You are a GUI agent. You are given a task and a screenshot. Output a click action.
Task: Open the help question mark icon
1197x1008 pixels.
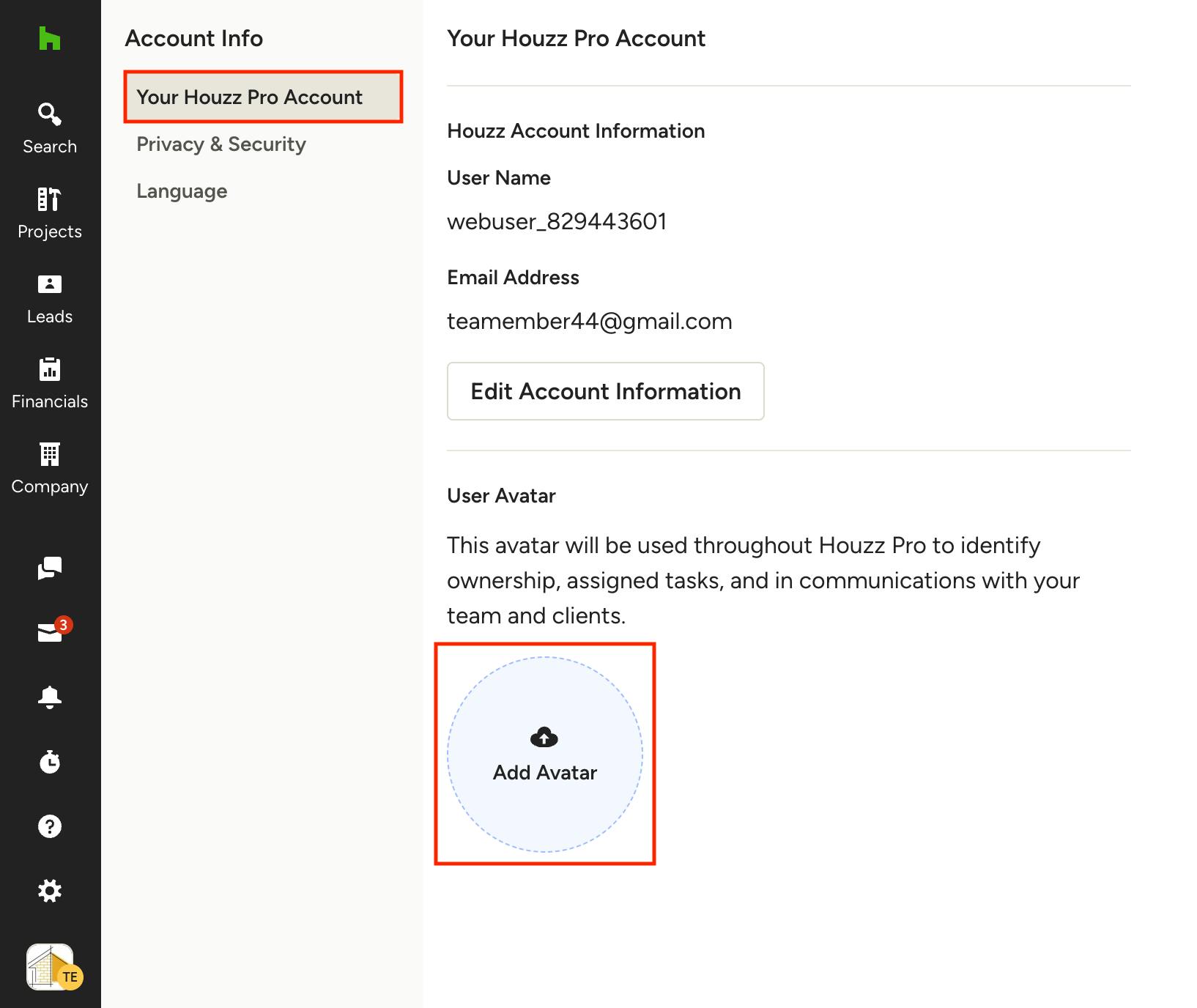[50, 826]
